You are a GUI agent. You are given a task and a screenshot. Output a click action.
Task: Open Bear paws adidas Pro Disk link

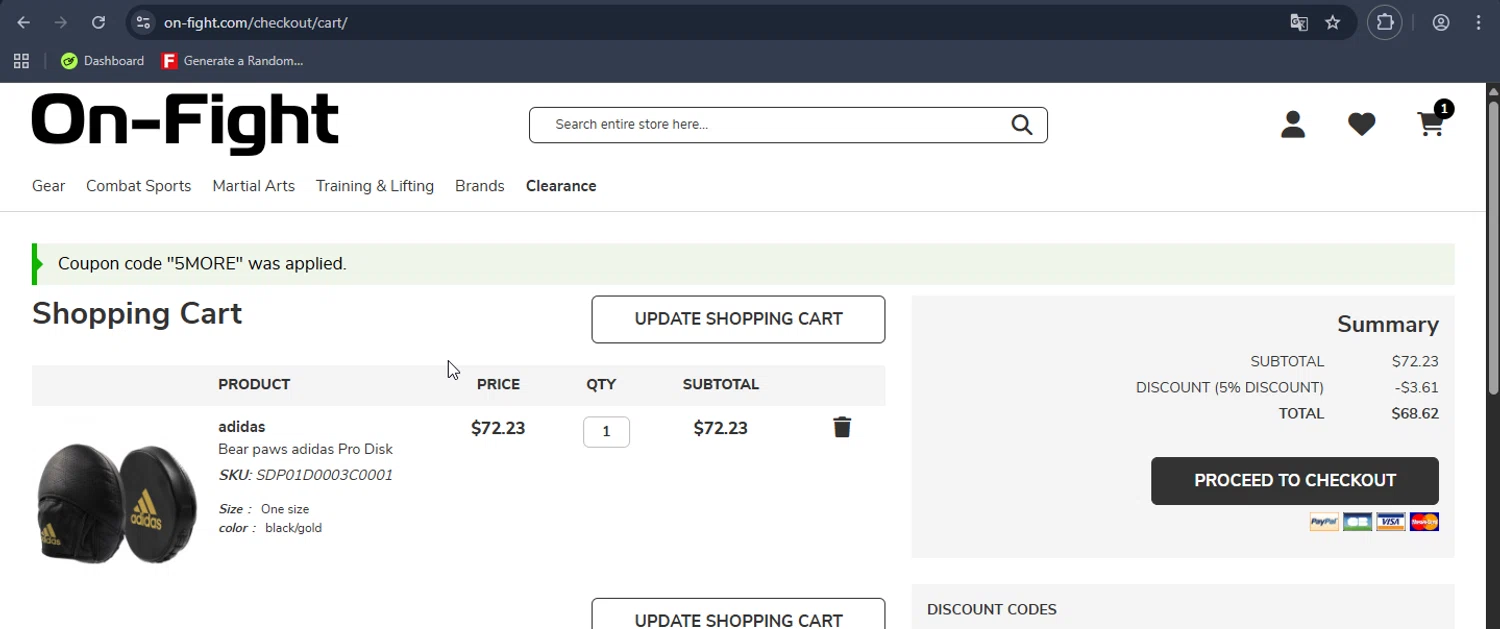click(305, 449)
